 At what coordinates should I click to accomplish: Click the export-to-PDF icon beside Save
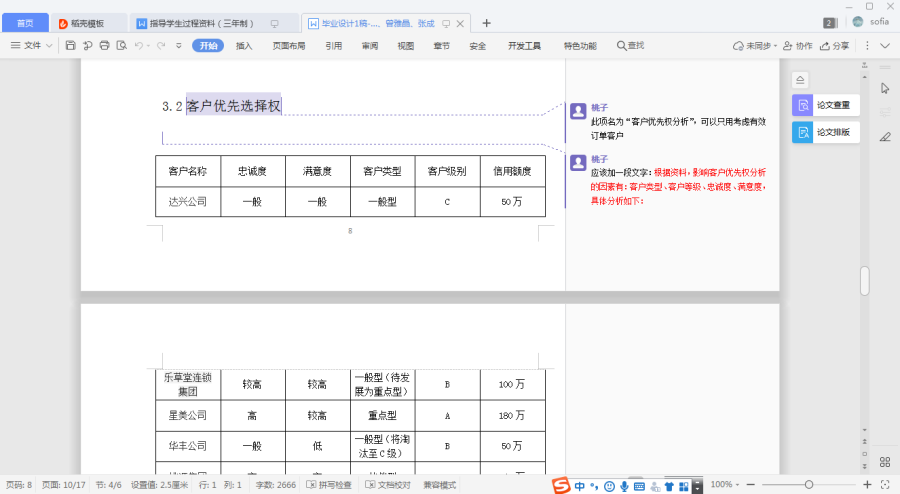point(87,45)
